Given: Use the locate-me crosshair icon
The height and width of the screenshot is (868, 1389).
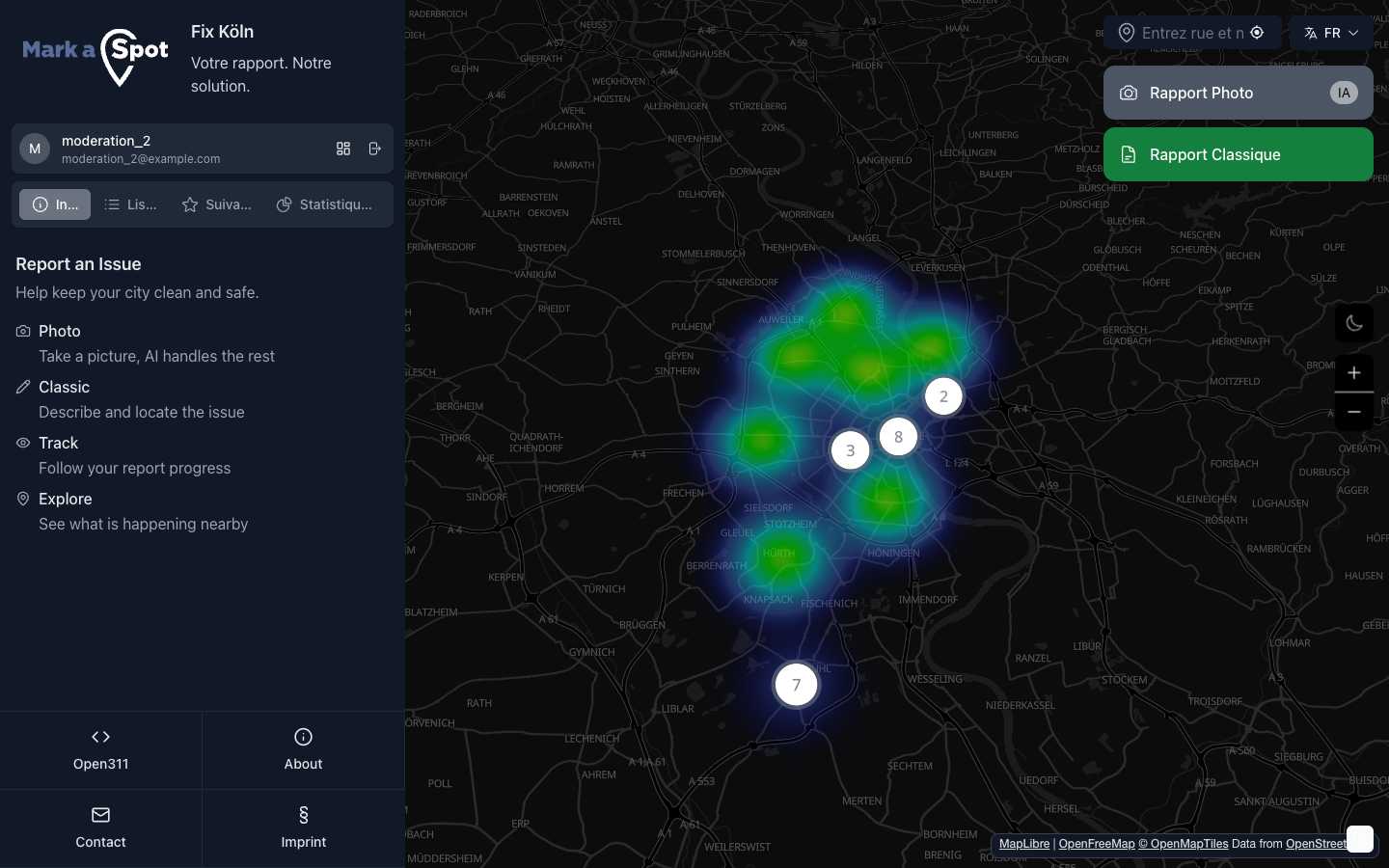Looking at the screenshot, I should coord(1257,33).
